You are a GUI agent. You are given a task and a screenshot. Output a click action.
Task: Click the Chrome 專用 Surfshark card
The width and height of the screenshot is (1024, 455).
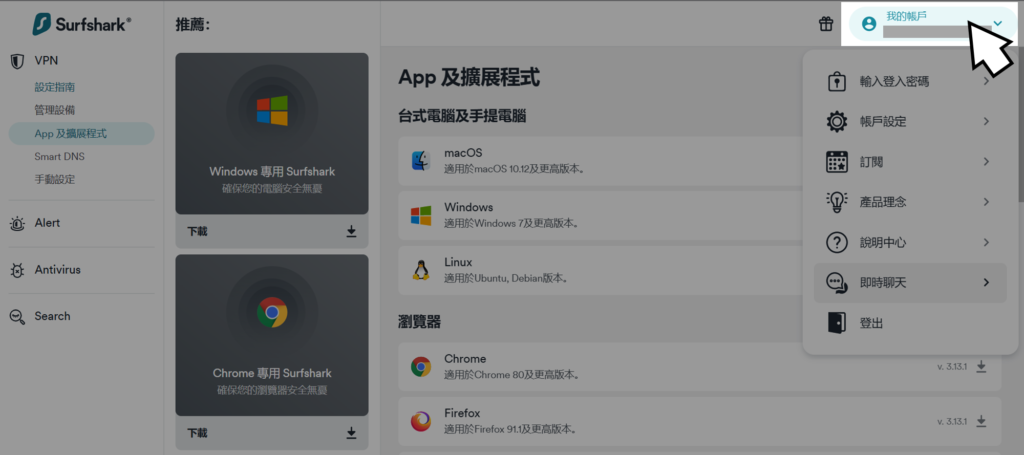click(x=272, y=335)
